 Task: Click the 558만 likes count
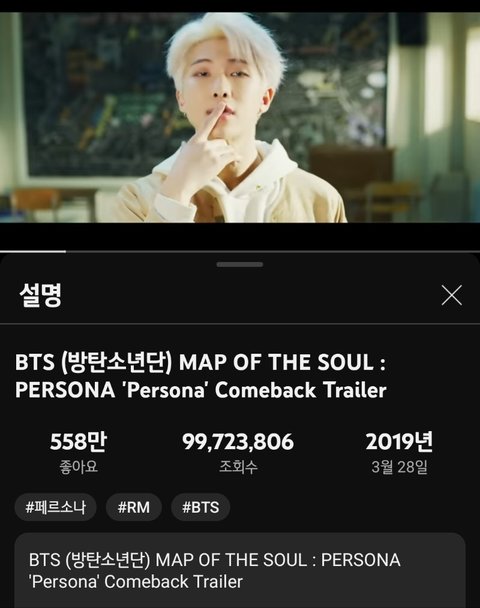(x=78, y=442)
